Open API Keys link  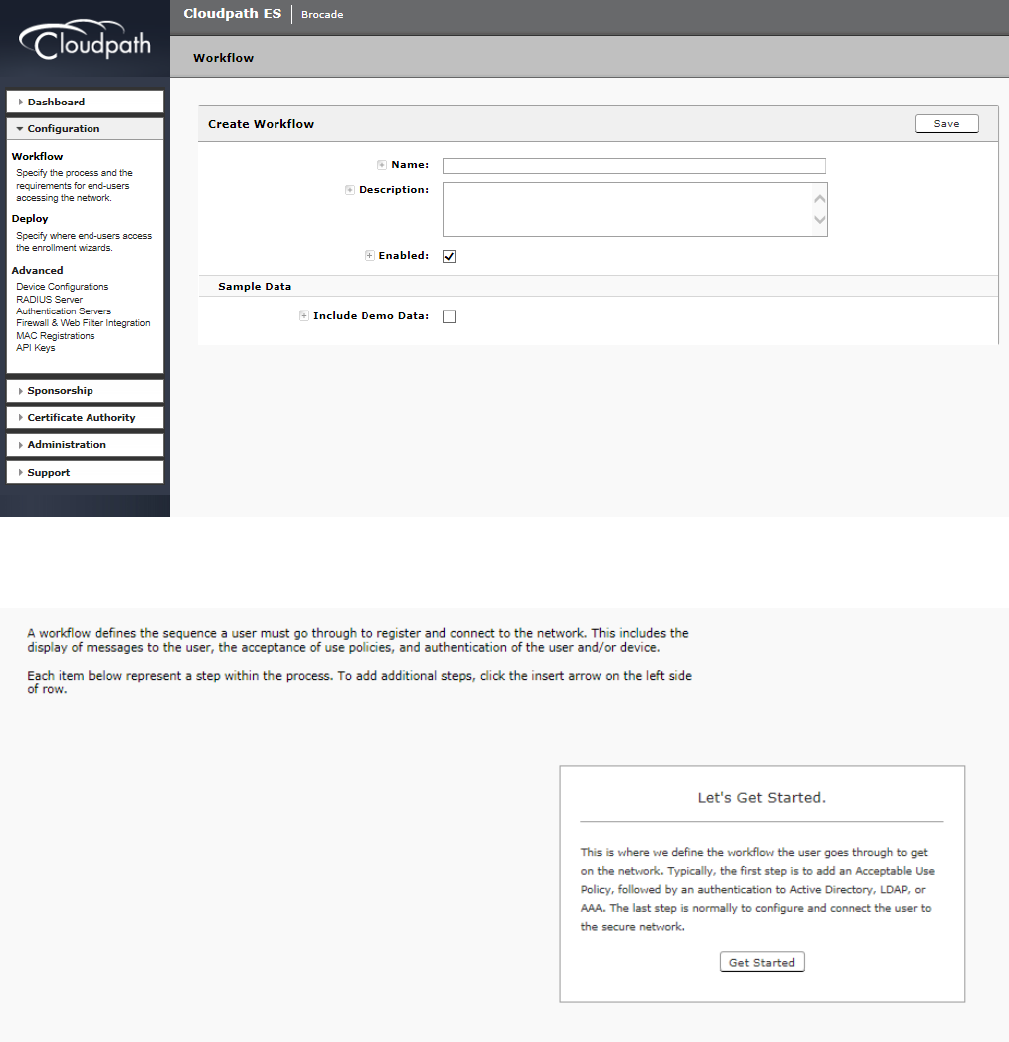click(36, 348)
